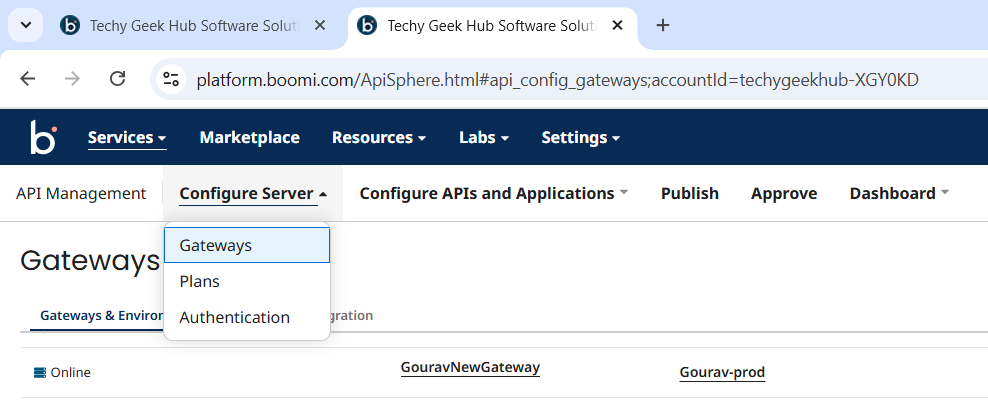
Task: Click the browser back arrow
Action: point(28,79)
